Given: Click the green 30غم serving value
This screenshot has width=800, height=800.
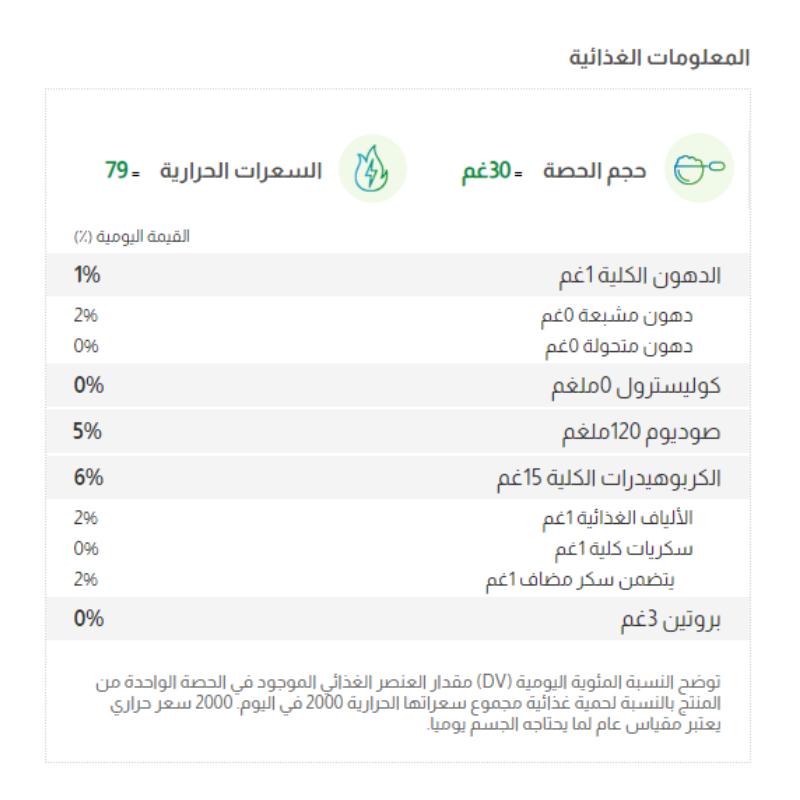Looking at the screenshot, I should point(486,170).
